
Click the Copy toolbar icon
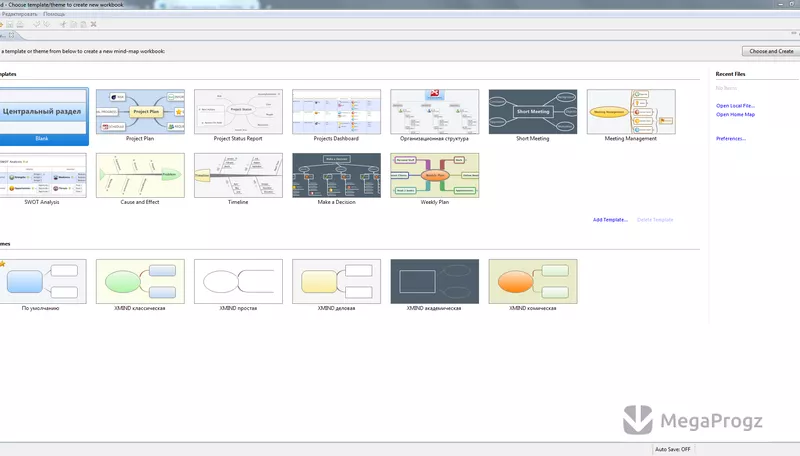click(73, 24)
